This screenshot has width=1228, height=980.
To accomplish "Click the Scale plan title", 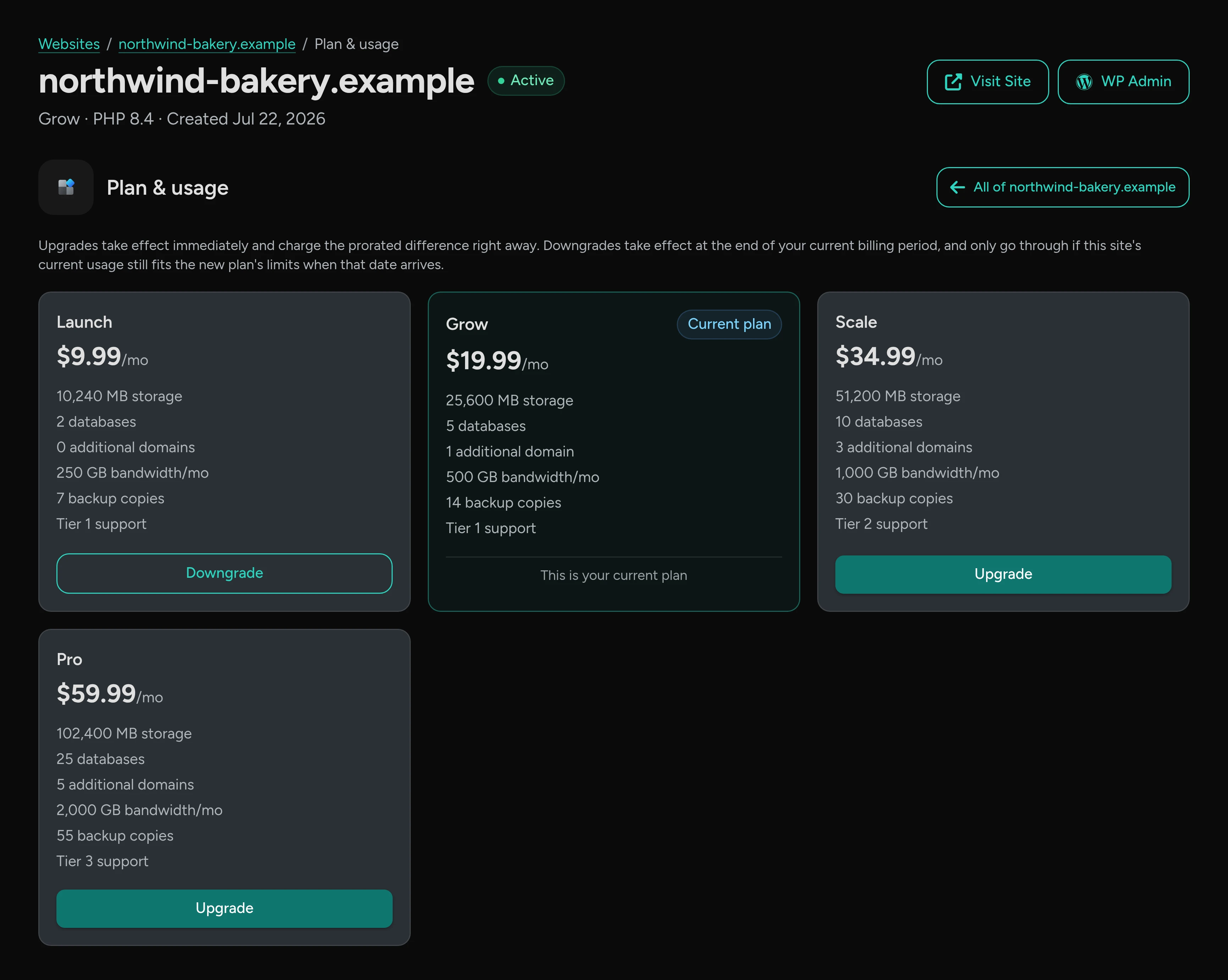I will click(856, 322).
